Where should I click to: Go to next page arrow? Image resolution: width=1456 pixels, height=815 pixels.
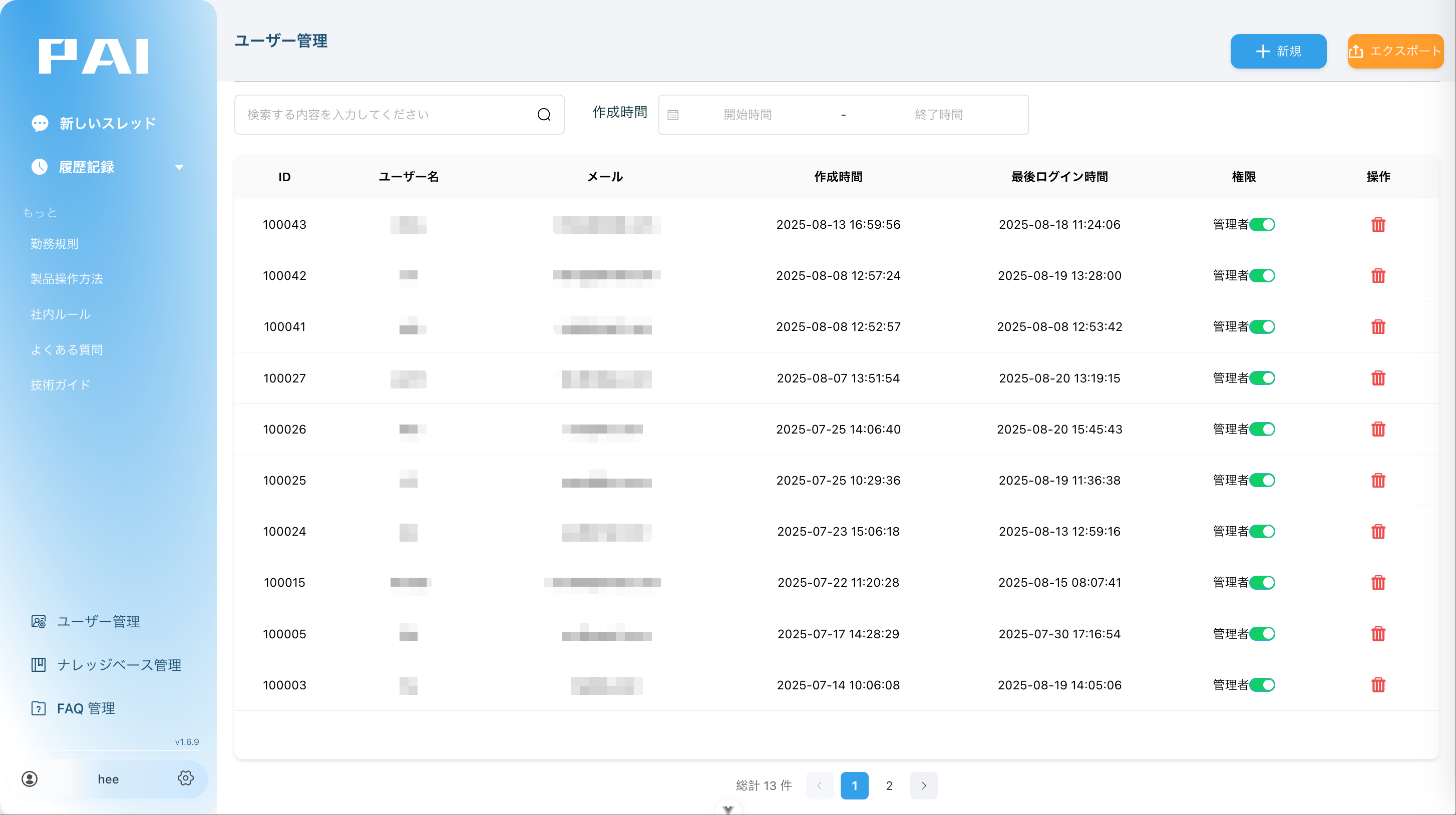[924, 785]
